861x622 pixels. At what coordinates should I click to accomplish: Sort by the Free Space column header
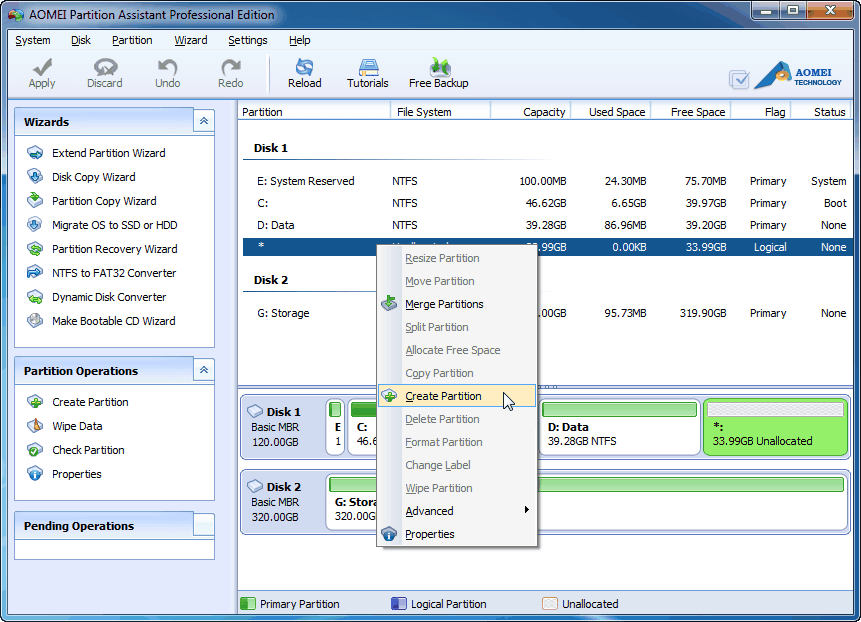[x=691, y=111]
